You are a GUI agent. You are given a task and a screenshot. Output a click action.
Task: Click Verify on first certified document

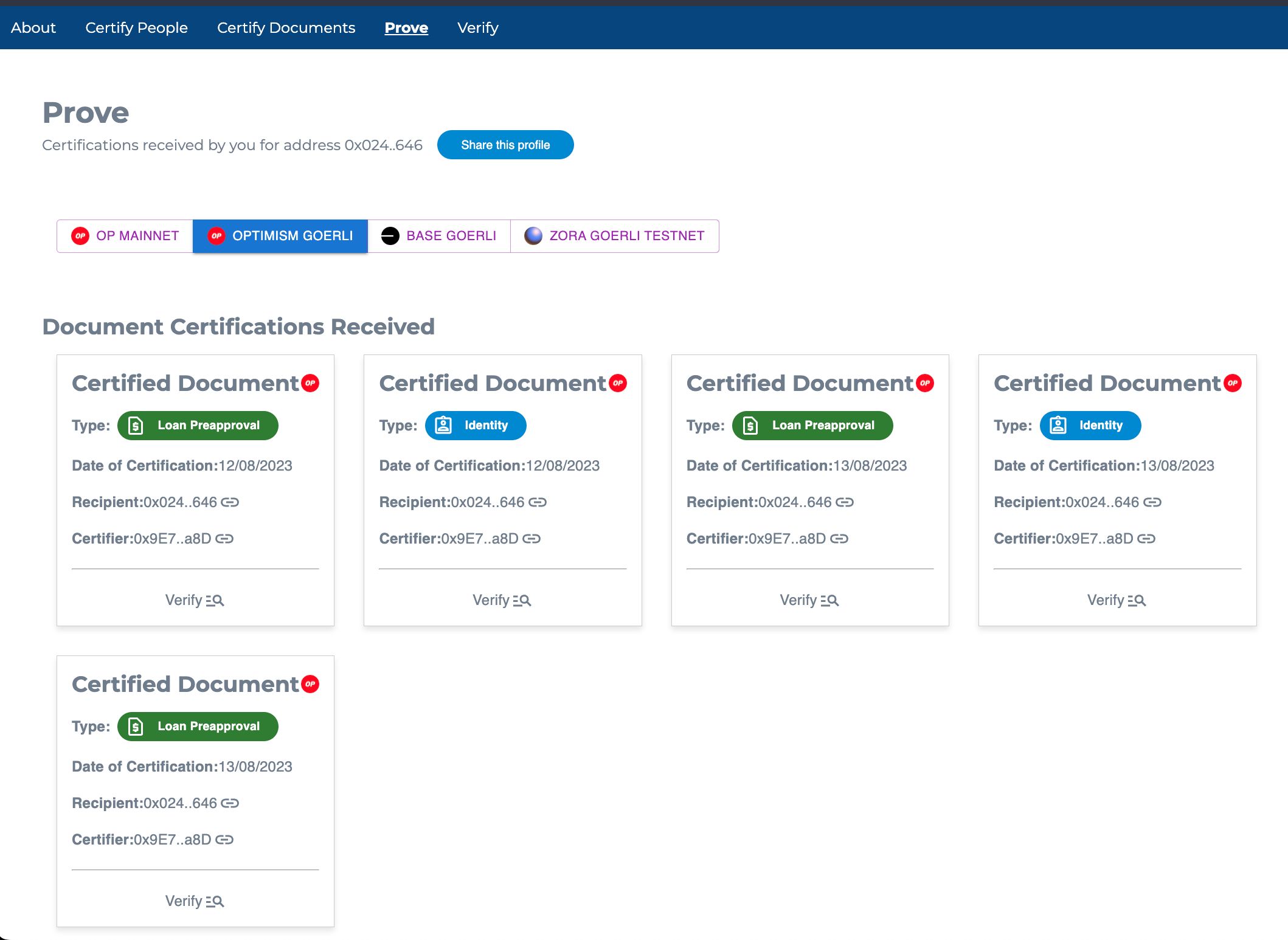[195, 599]
